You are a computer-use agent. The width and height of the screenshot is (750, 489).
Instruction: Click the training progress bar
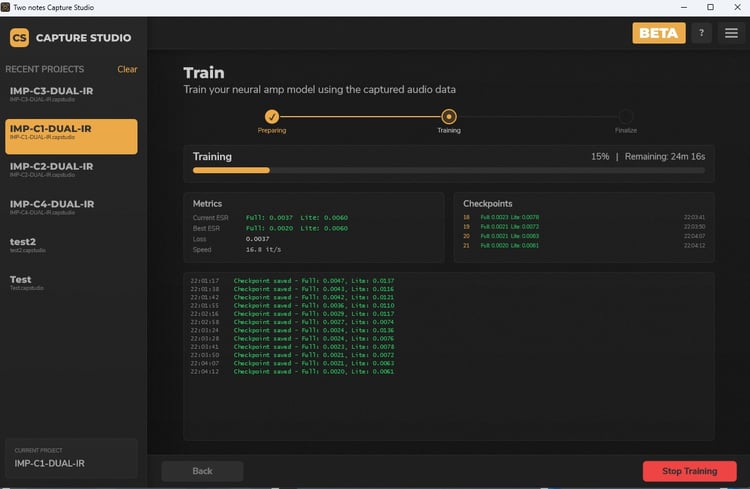pyautogui.click(x=449, y=170)
